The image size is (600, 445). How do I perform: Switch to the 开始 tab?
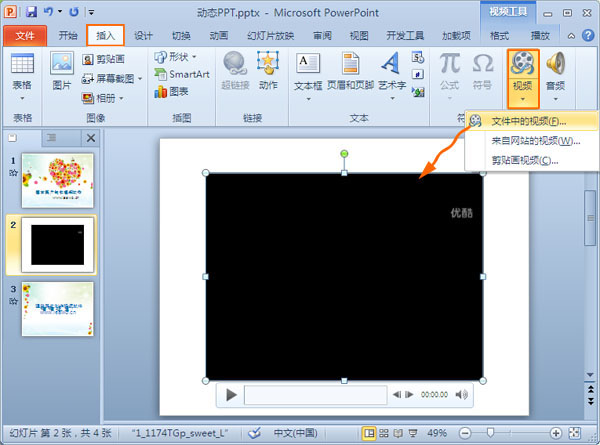tap(68, 36)
